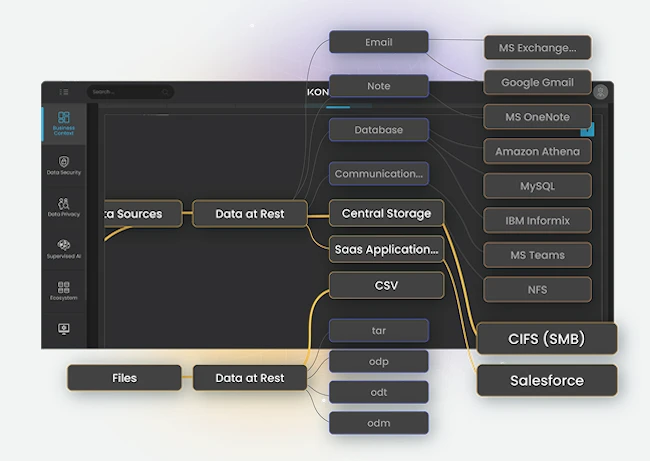
Task: Select the Ecosystem sidebar icon
Action: click(63, 291)
